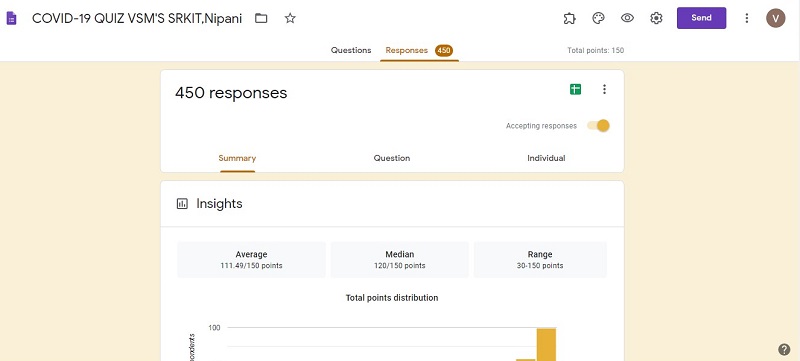Open more options beside Send button
Screen dimensions: 800x361
coord(746,18)
